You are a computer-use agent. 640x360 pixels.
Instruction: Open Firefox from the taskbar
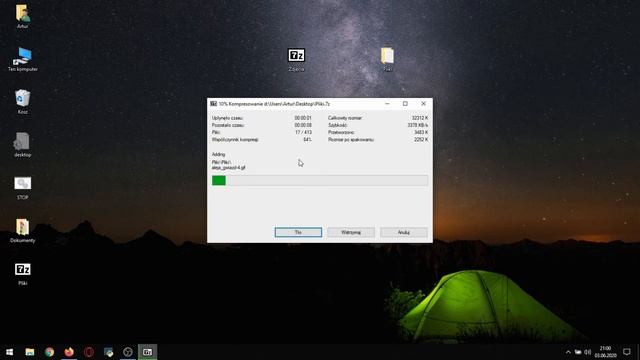pos(69,352)
